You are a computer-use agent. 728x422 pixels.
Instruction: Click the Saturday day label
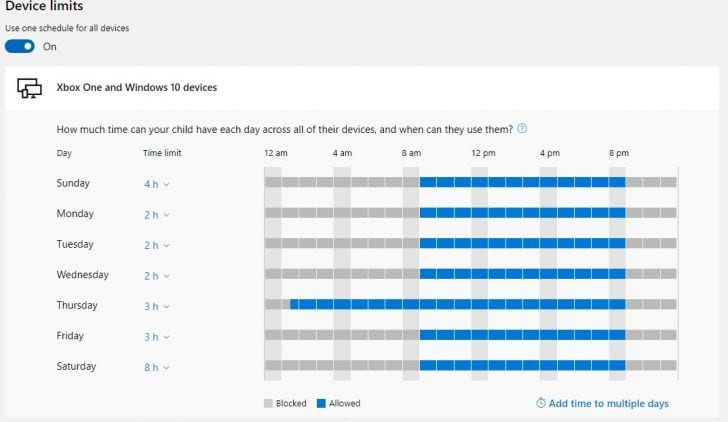76,366
